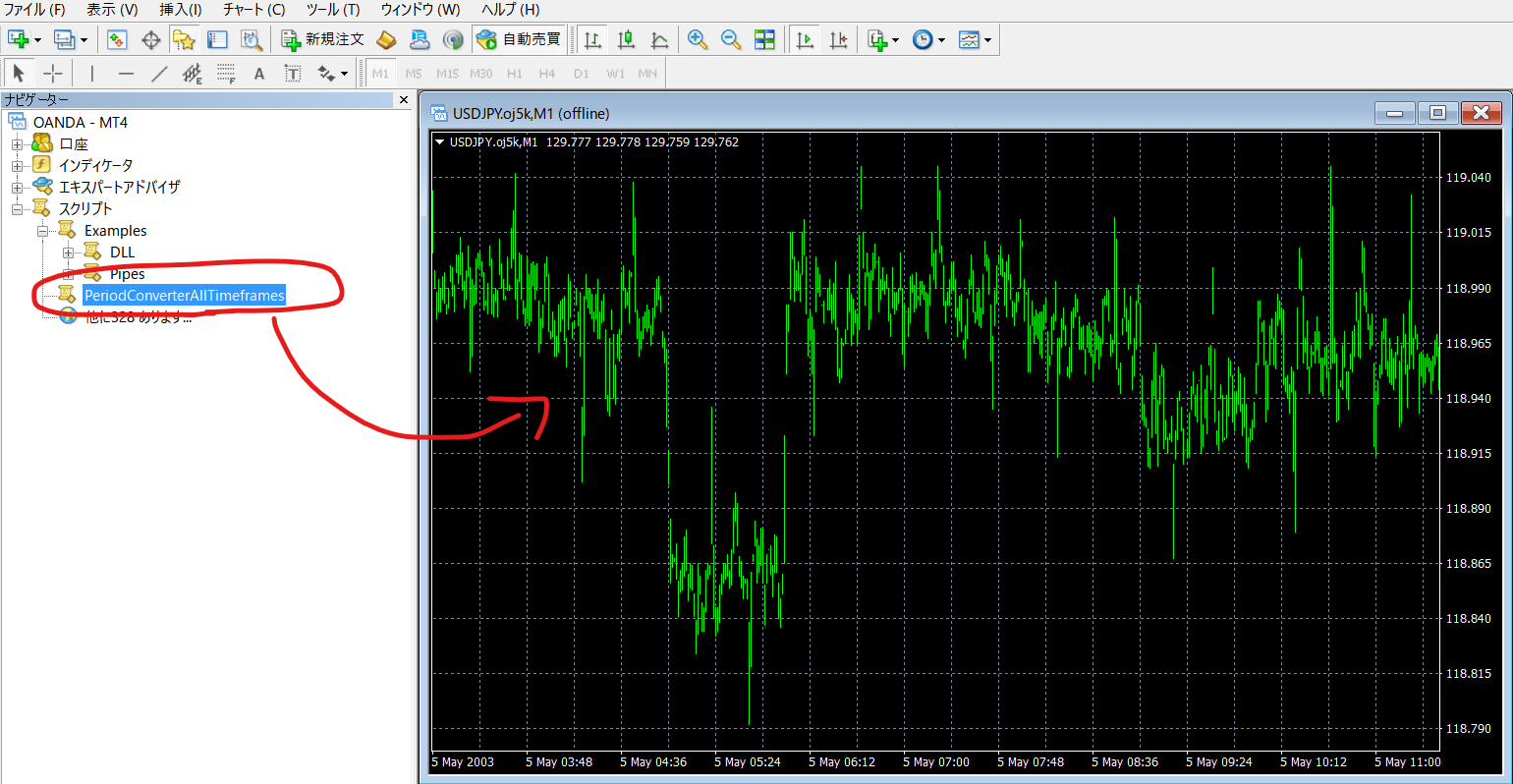Select PeriodConverterAllTimeframes script
1513x784 pixels.
[x=184, y=296]
